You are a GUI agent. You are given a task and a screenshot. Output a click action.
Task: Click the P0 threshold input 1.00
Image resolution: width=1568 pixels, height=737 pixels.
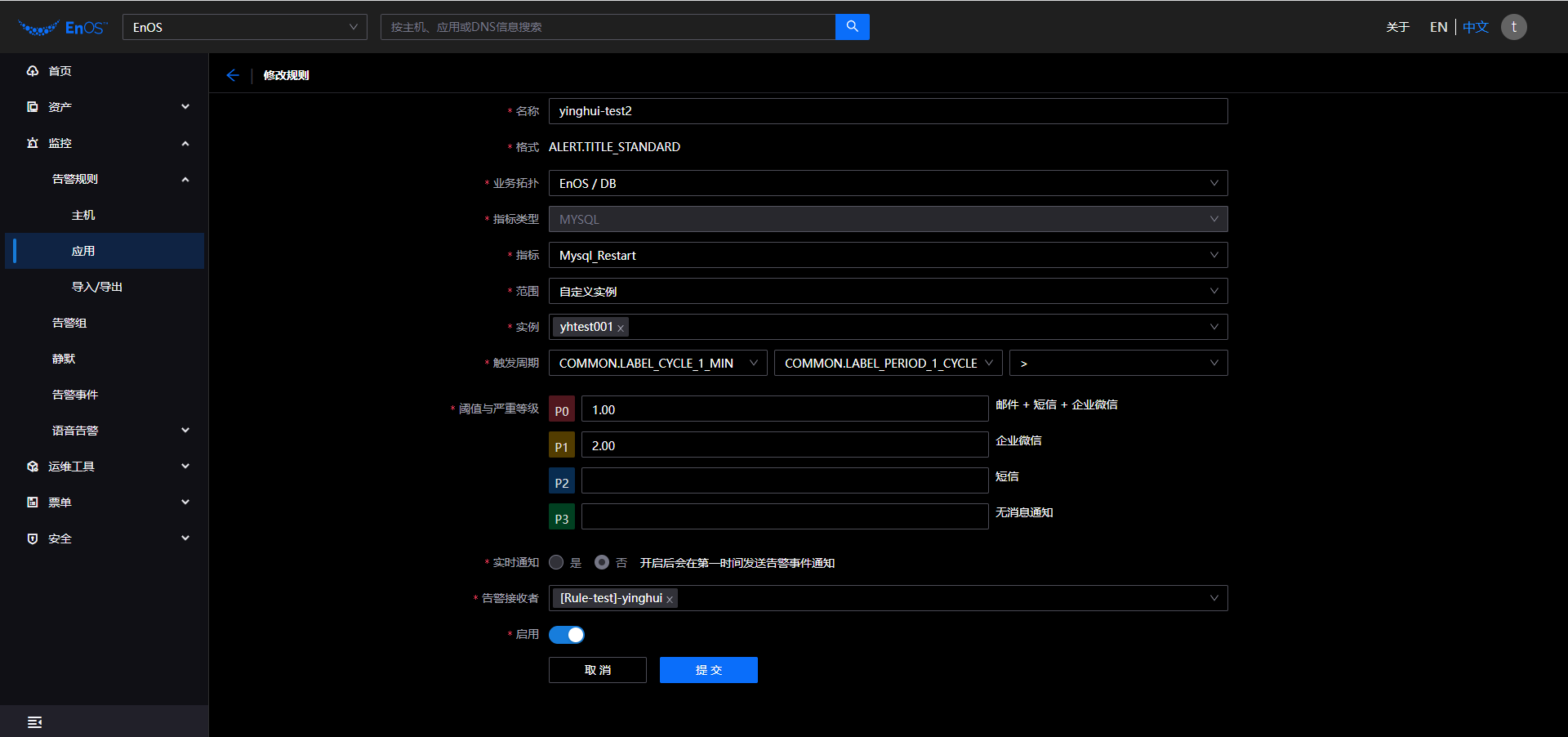(x=785, y=409)
